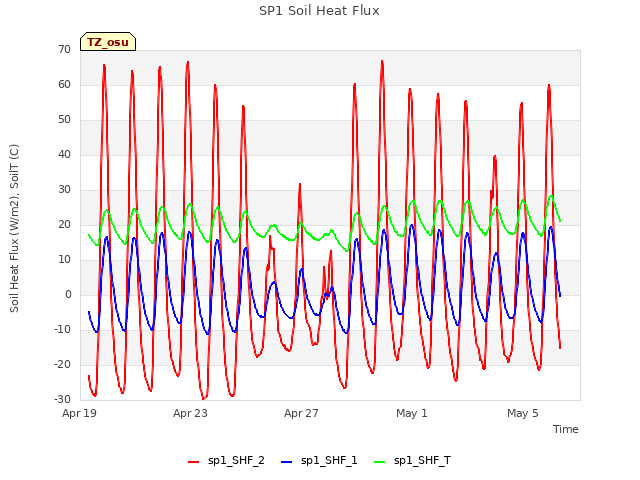Click the Apr 19 x-axis label
This screenshot has height=480, width=640.
(79, 413)
